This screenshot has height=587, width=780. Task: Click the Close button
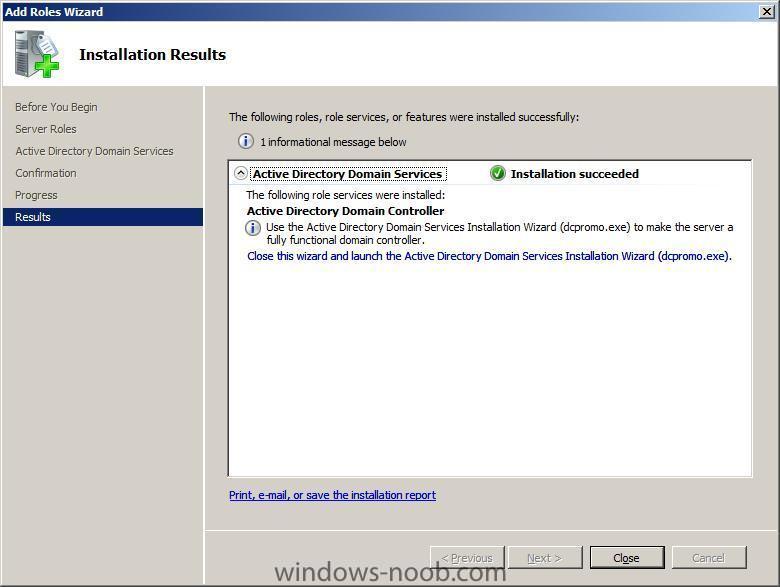point(627,558)
